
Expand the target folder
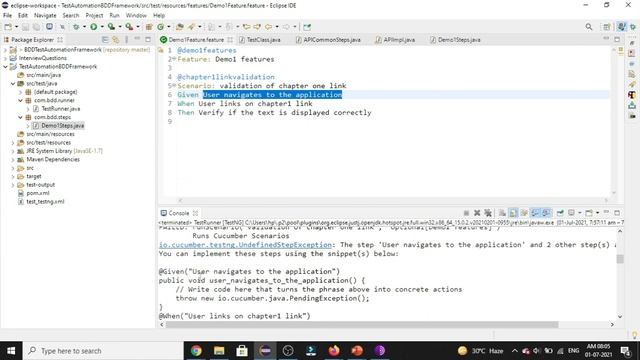pyautogui.click(x=13, y=176)
